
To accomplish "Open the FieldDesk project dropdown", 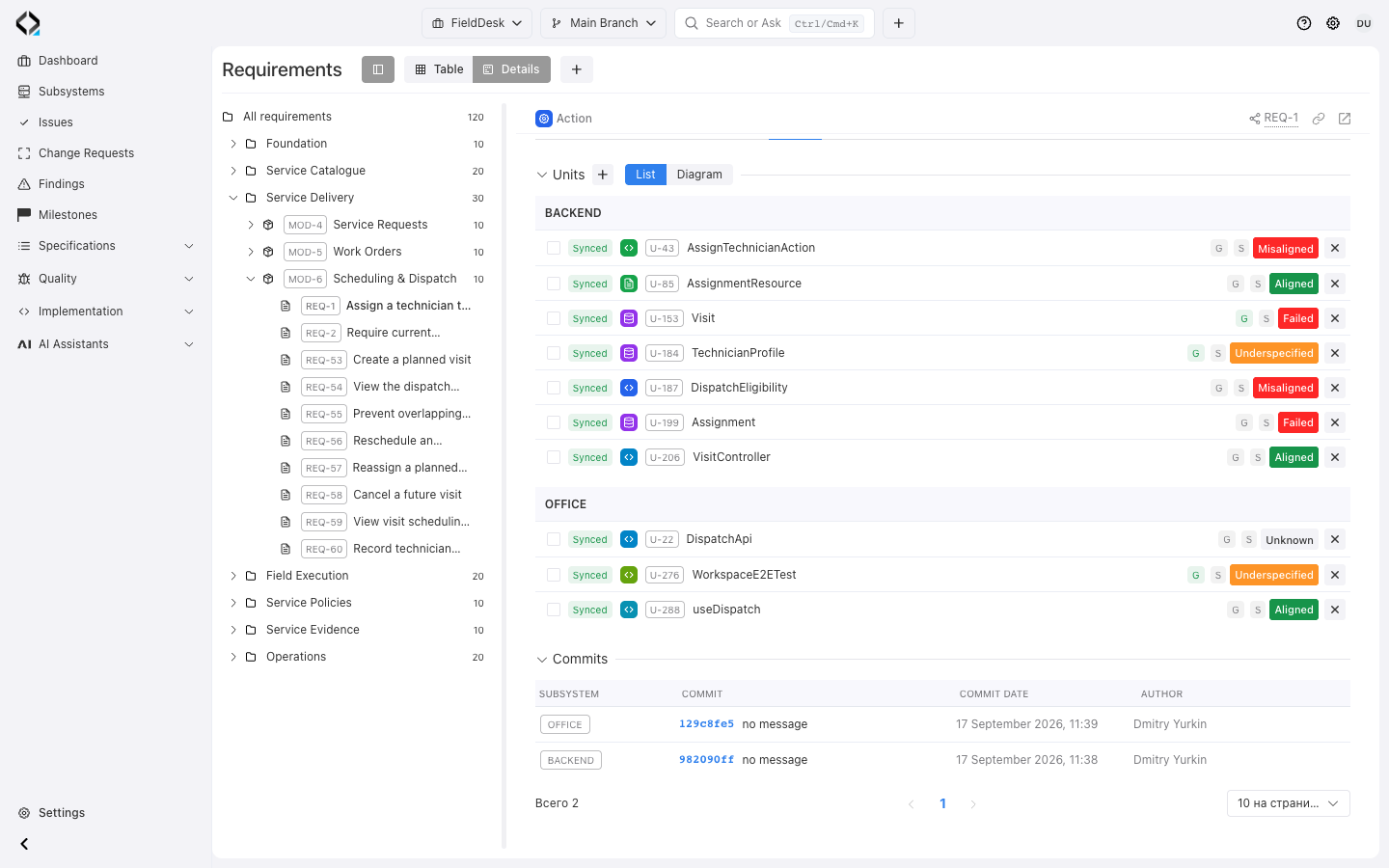I will tap(477, 23).
